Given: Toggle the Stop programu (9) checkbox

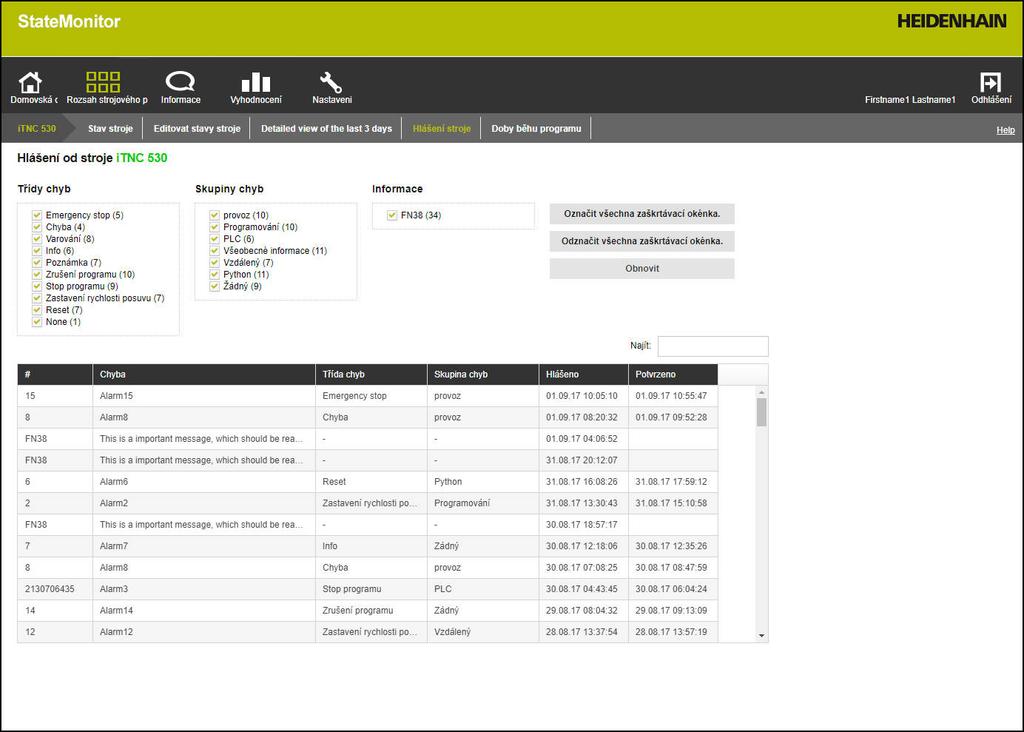Looking at the screenshot, I should (37, 286).
